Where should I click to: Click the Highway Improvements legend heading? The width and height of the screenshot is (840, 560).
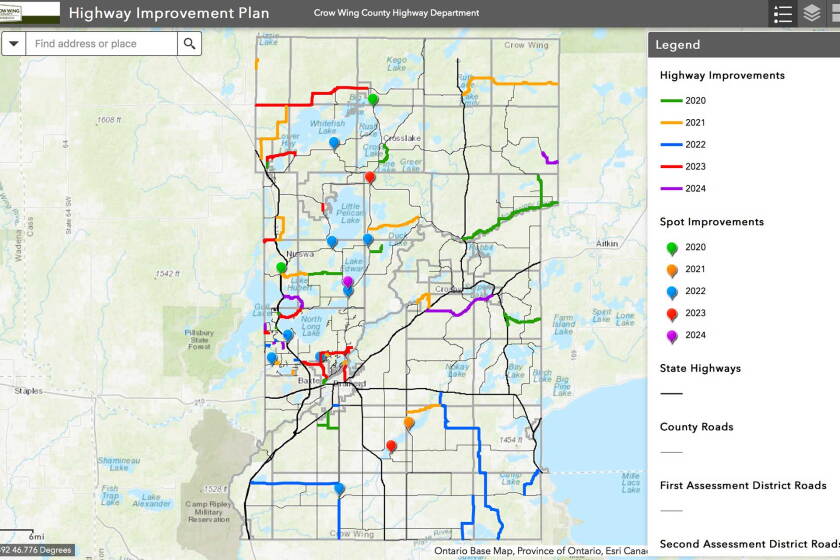pyautogui.click(x=722, y=76)
